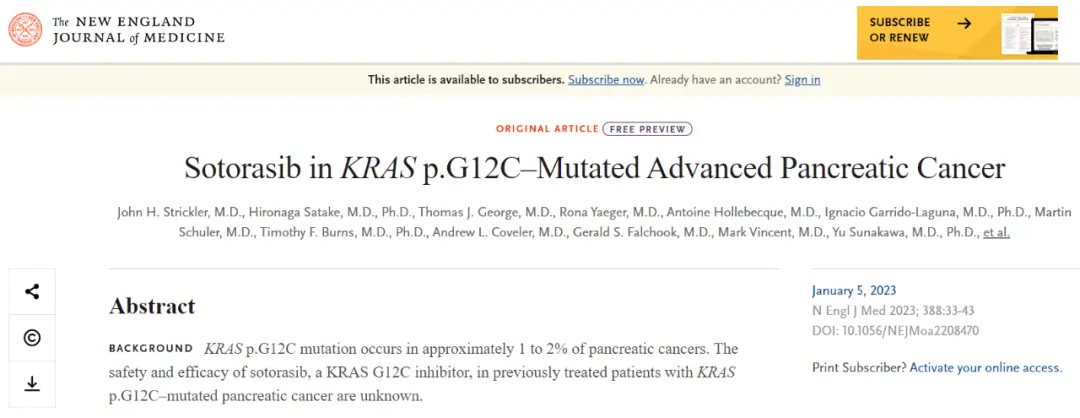Image resolution: width=1080 pixels, height=418 pixels.
Task: Click the article title heading
Action: 594,168
